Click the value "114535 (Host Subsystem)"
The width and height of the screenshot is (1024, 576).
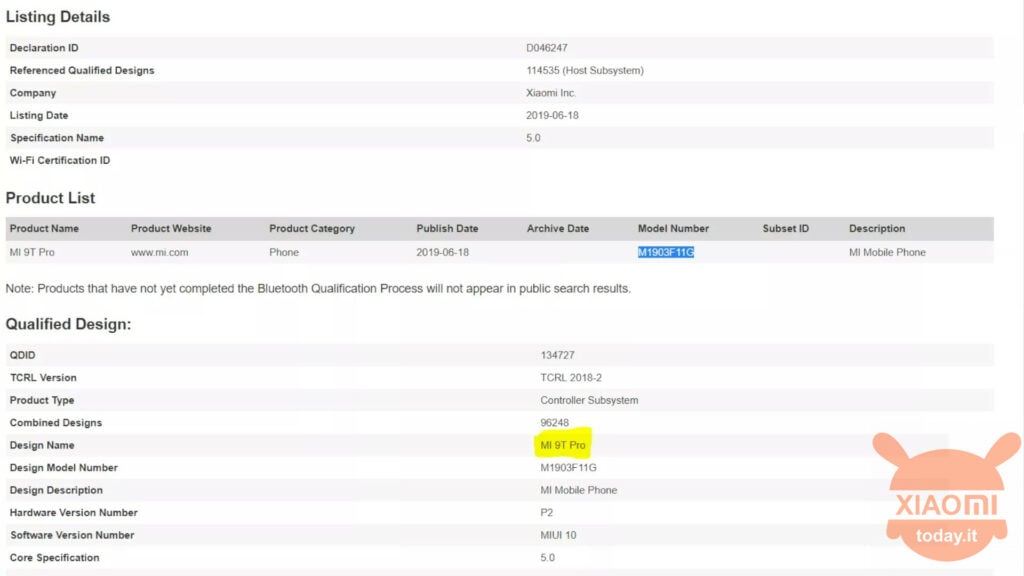(x=584, y=71)
